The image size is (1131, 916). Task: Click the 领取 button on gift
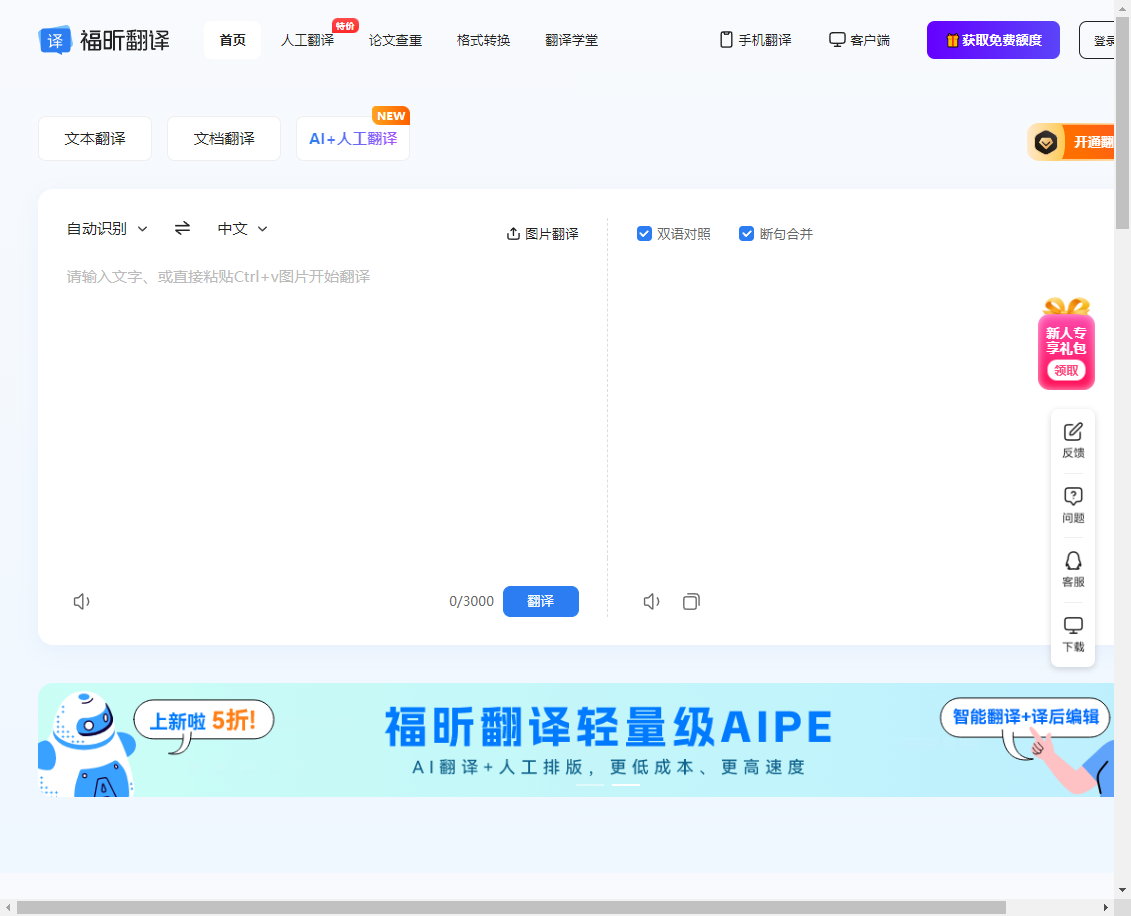1066,371
